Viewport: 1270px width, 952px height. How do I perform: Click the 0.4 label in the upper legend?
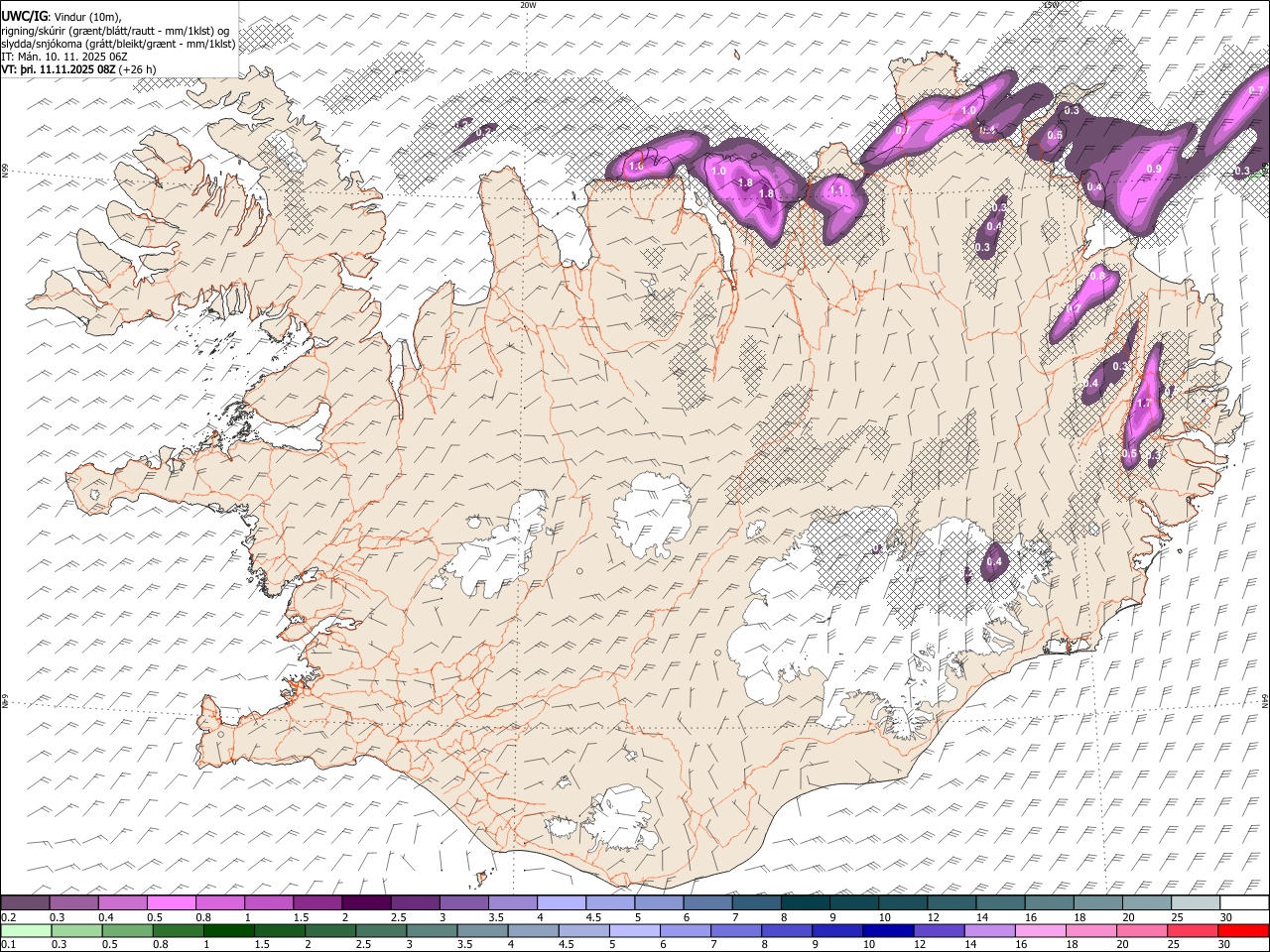coord(106,917)
